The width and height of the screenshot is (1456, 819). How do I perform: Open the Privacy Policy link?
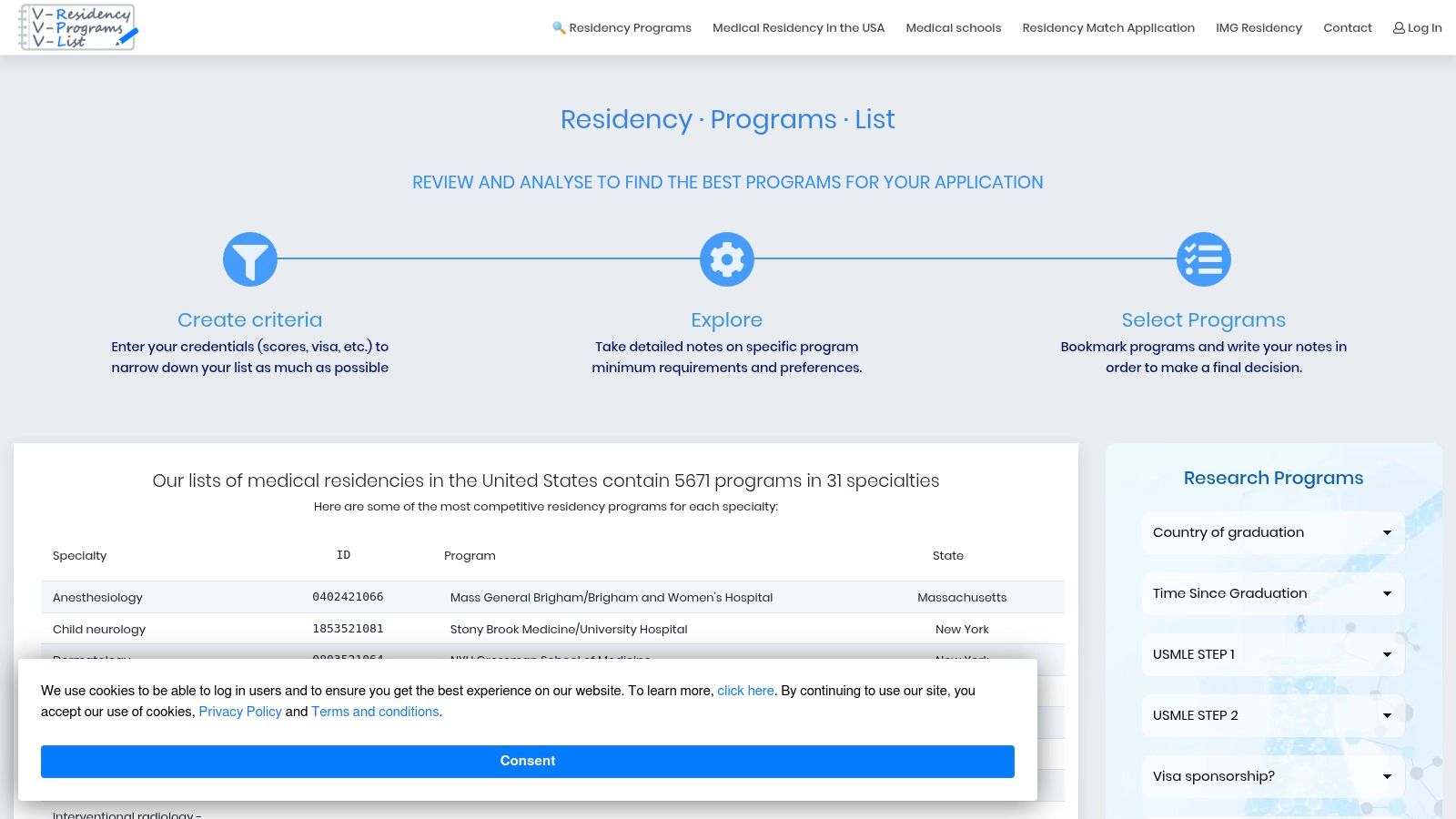[x=240, y=712]
